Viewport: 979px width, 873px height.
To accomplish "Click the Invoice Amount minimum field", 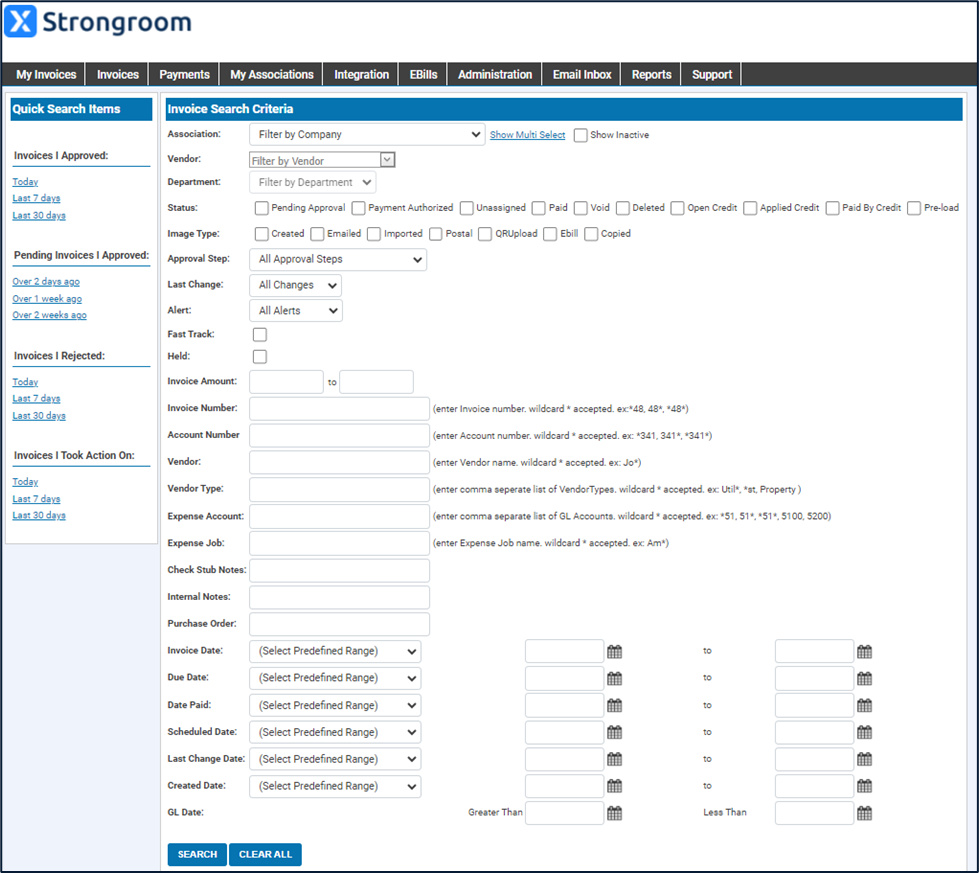I will pos(286,382).
